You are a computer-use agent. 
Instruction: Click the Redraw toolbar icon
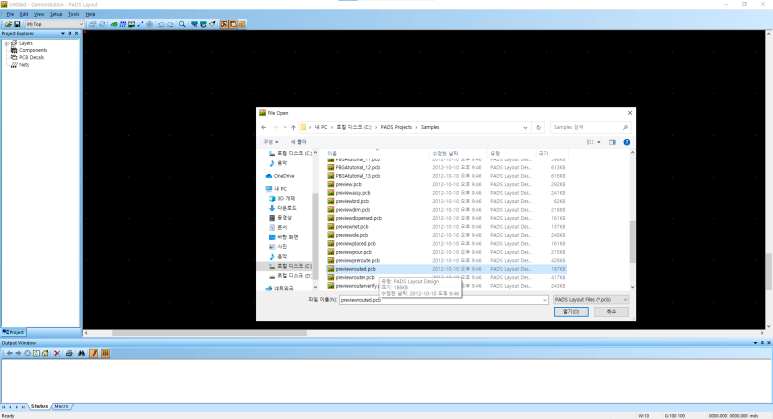pos(203,24)
